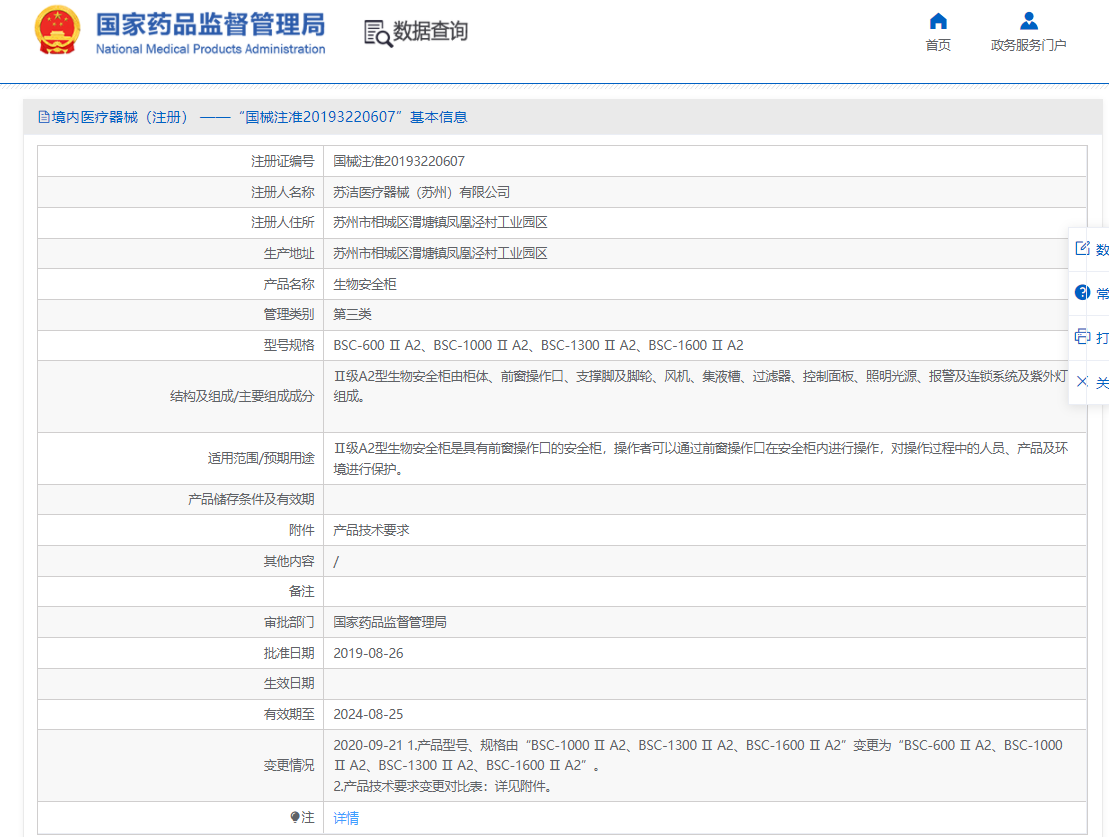1109x837 pixels.
Task: Click National Medical Products Administration text
Action: point(210,49)
